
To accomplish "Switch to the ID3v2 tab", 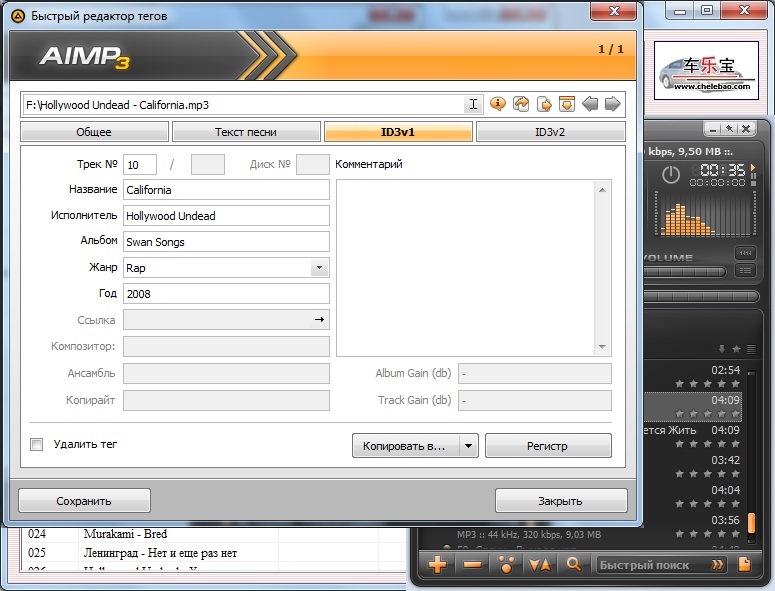I will pyautogui.click(x=550, y=132).
